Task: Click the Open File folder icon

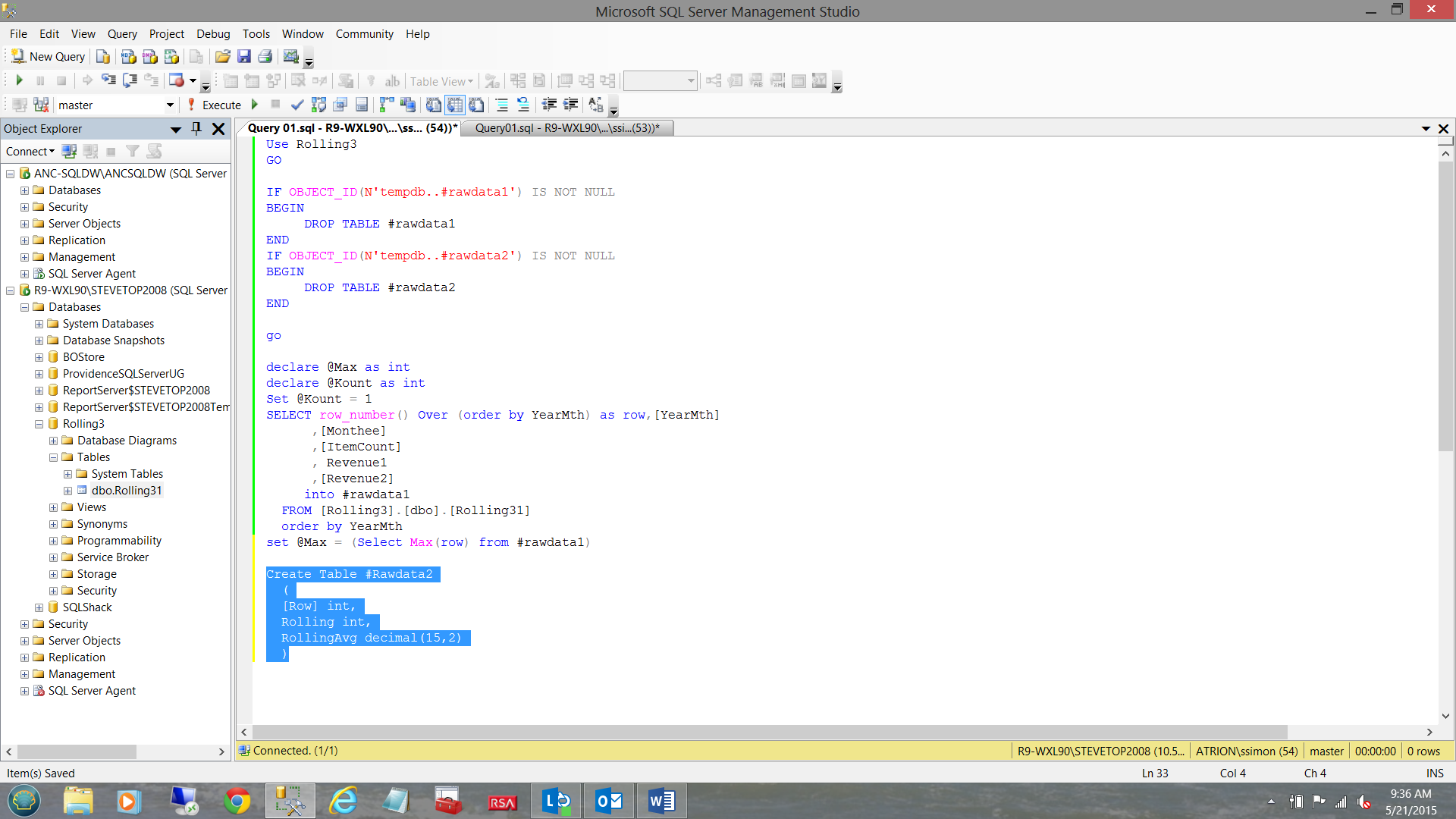Action: (x=222, y=57)
